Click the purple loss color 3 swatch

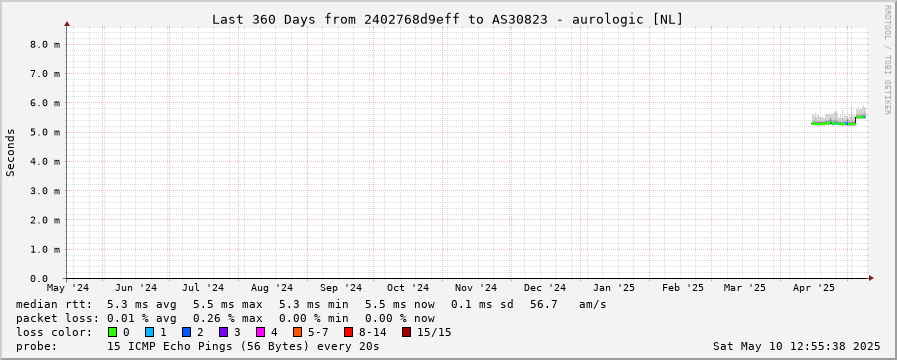click(223, 332)
